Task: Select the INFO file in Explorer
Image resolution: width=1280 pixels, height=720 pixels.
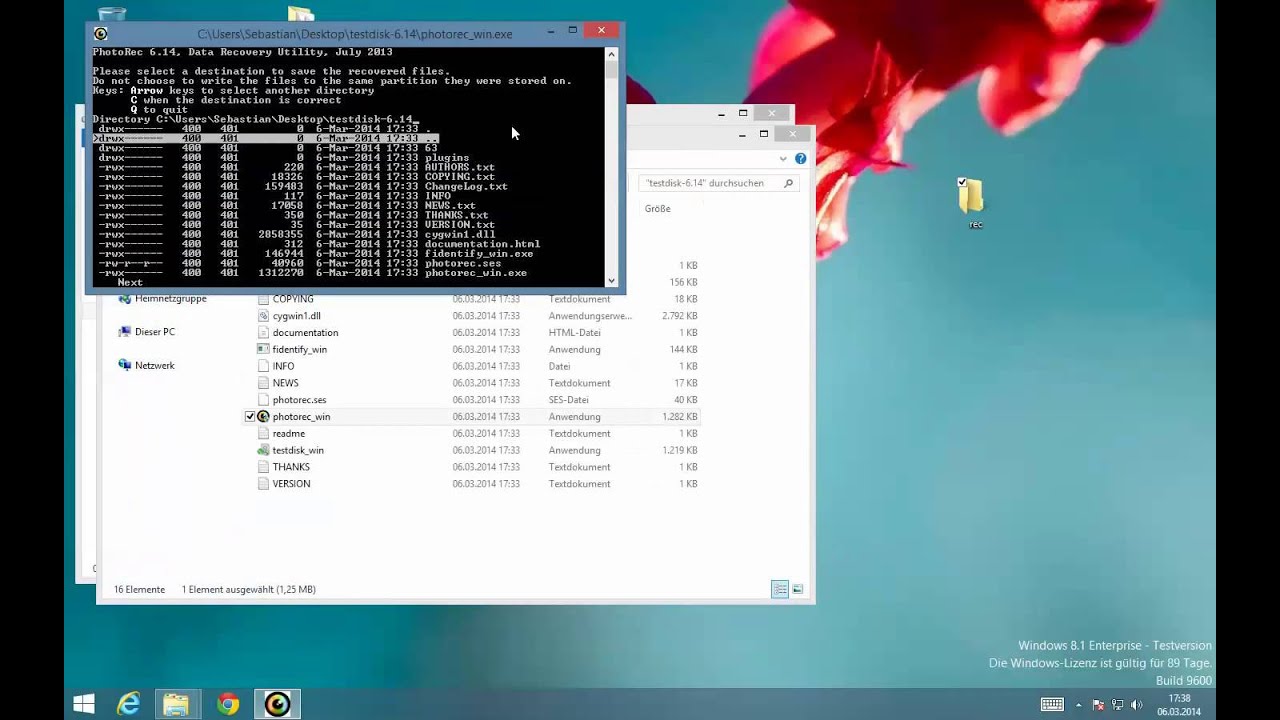Action: 283,366
